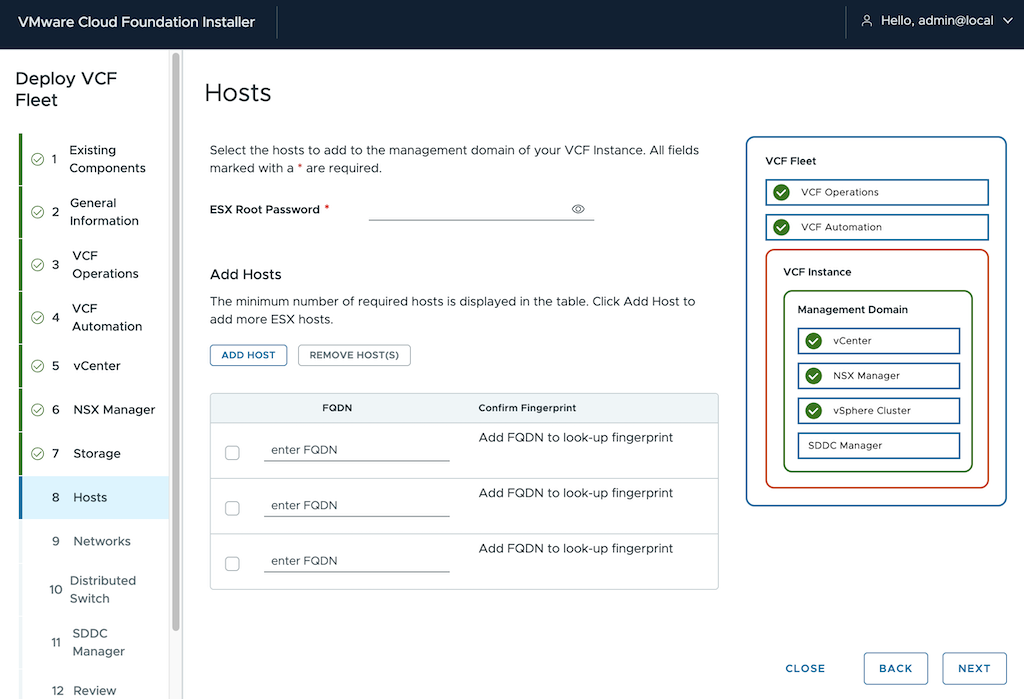
Task: Click the Hosts page heading
Action: tap(238, 93)
